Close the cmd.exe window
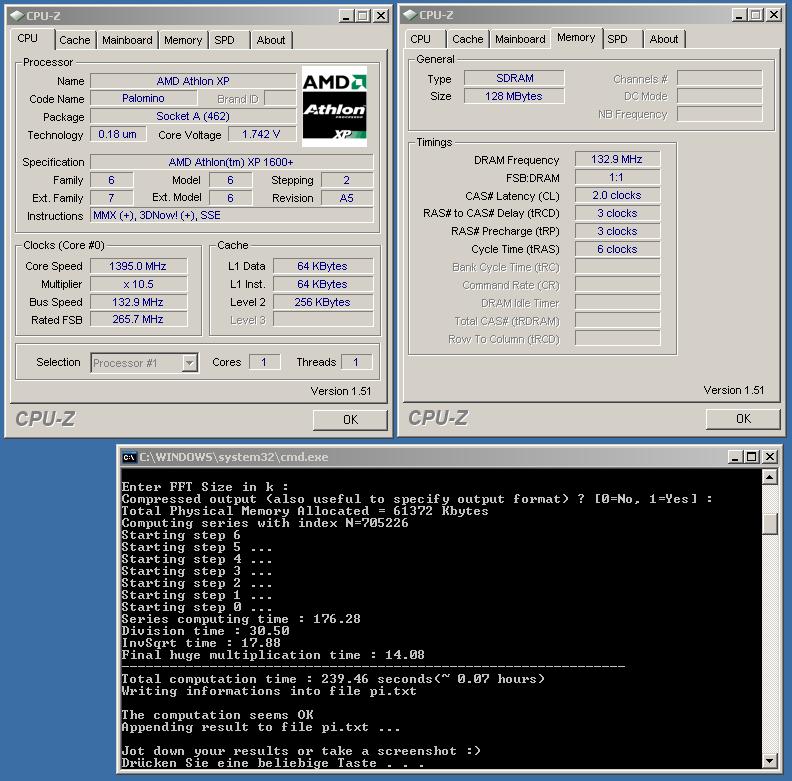Image resolution: width=792 pixels, height=781 pixels. (x=770, y=457)
